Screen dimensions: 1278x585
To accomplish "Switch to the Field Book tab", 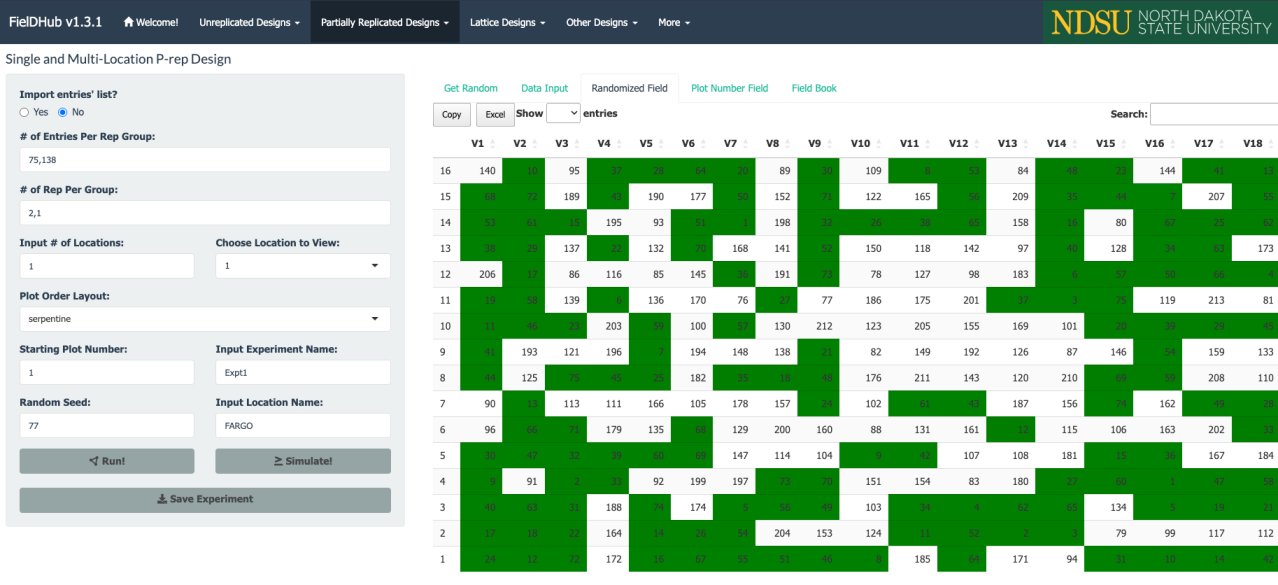I will pos(813,88).
